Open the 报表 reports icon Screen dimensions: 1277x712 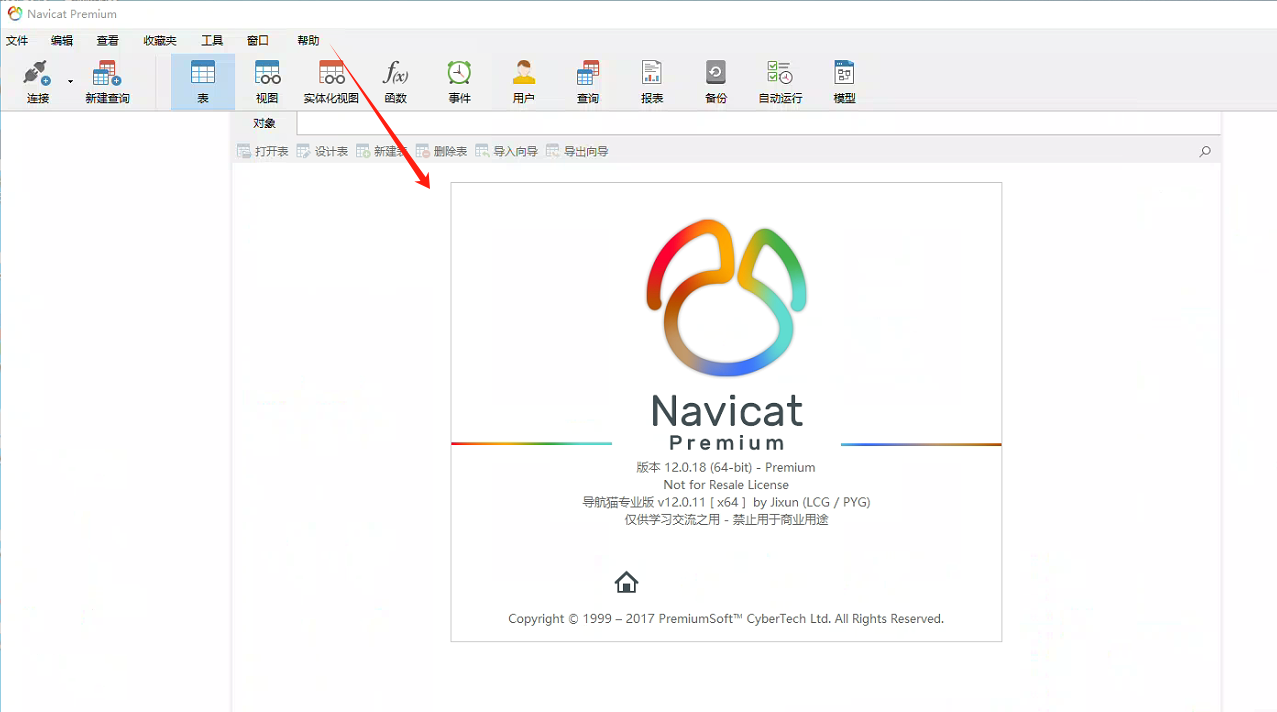(x=652, y=82)
